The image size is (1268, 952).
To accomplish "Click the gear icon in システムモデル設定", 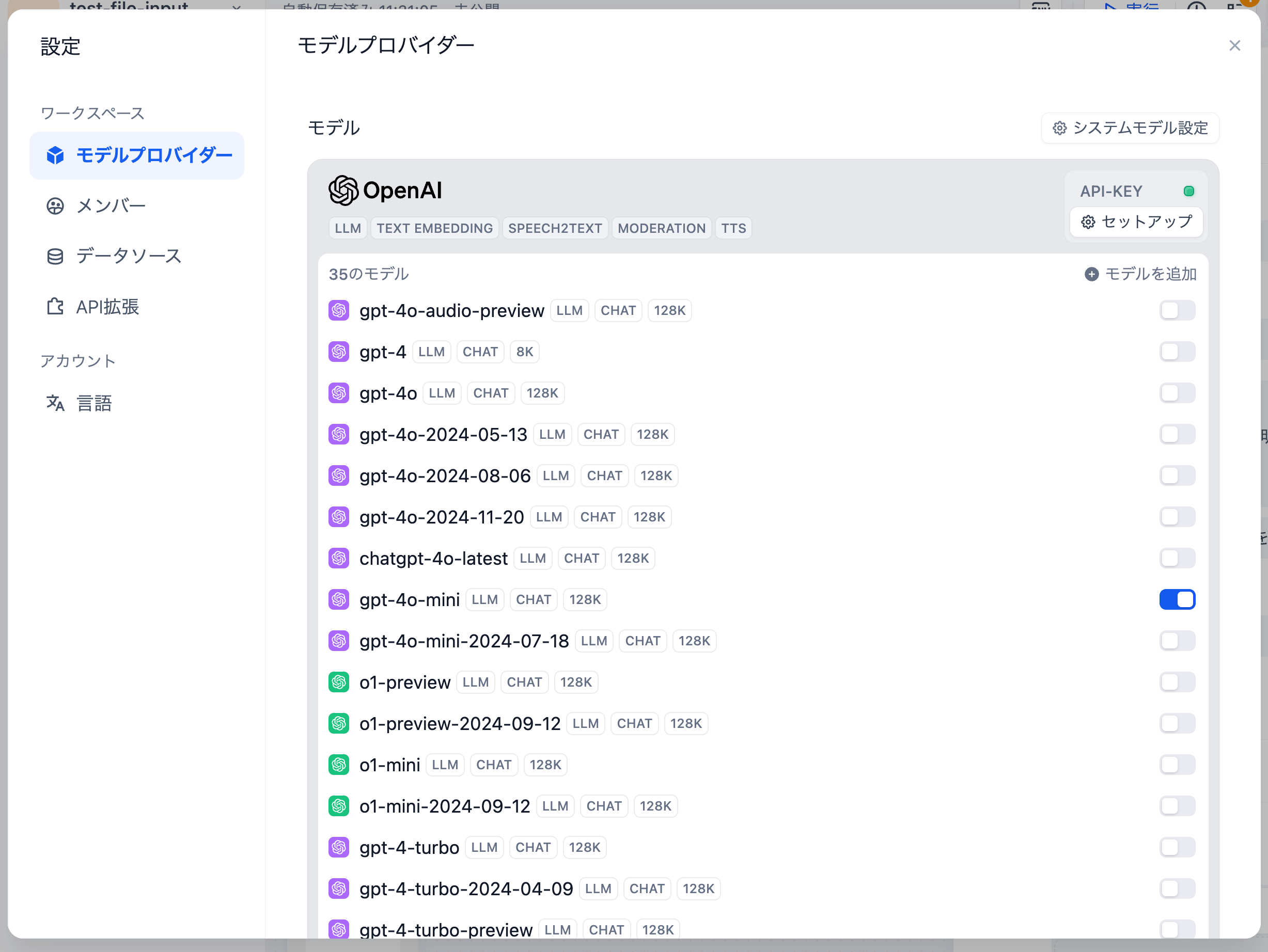I will point(1059,128).
